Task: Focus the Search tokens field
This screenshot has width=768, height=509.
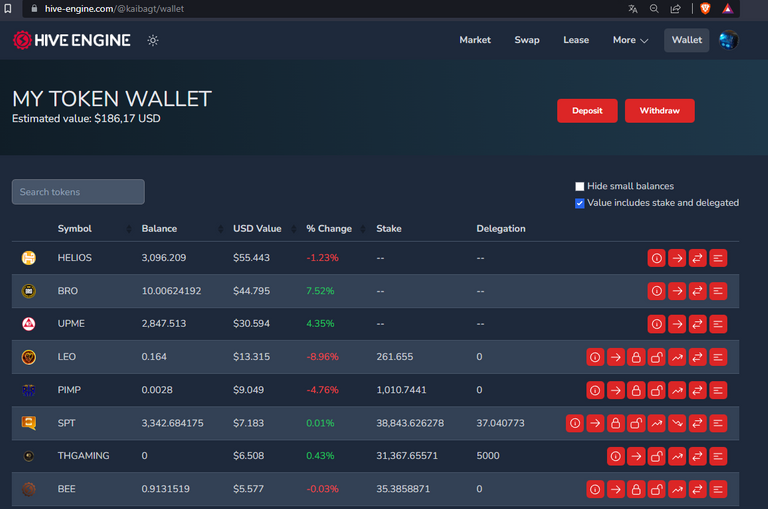Action: 78,192
